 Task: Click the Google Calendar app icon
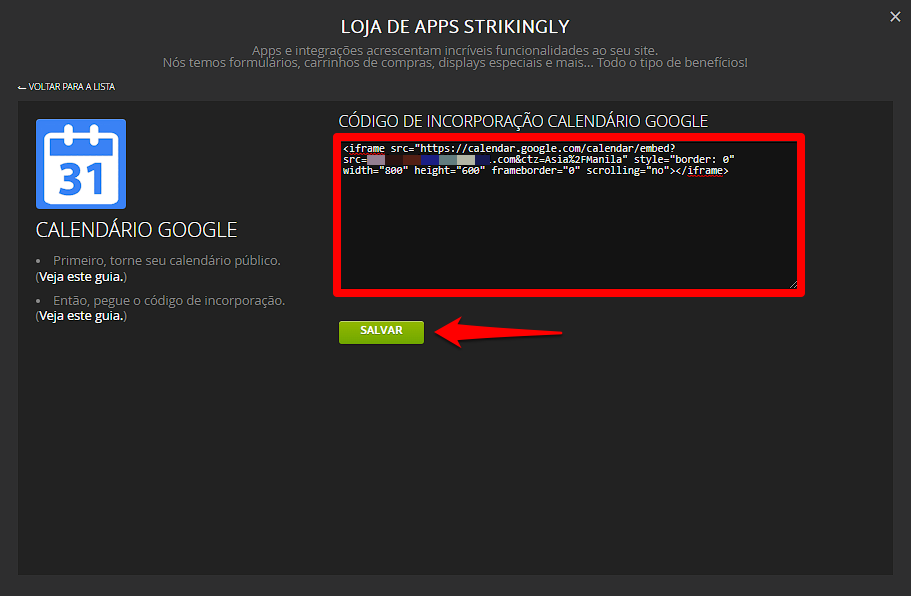[x=81, y=164]
